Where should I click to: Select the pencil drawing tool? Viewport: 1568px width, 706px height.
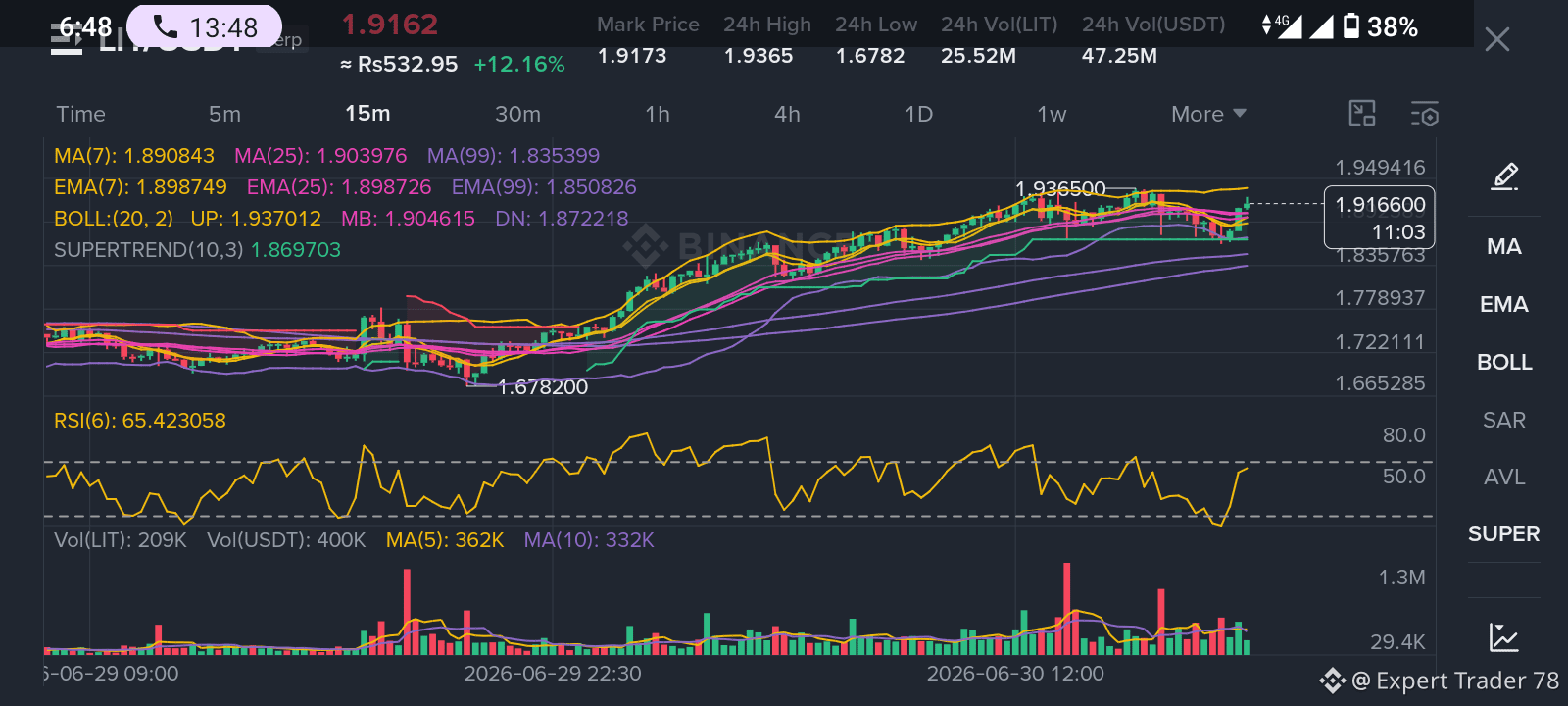pyautogui.click(x=1504, y=176)
